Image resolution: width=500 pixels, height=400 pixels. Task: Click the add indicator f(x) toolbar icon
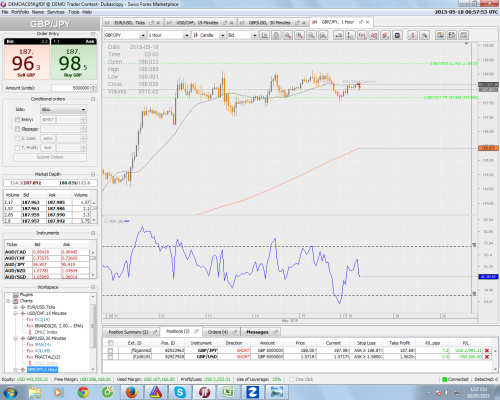point(362,35)
